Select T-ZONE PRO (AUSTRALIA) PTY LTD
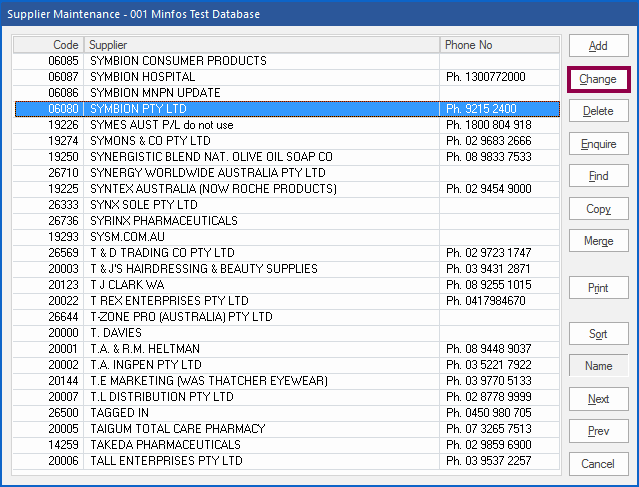 (x=286, y=317)
